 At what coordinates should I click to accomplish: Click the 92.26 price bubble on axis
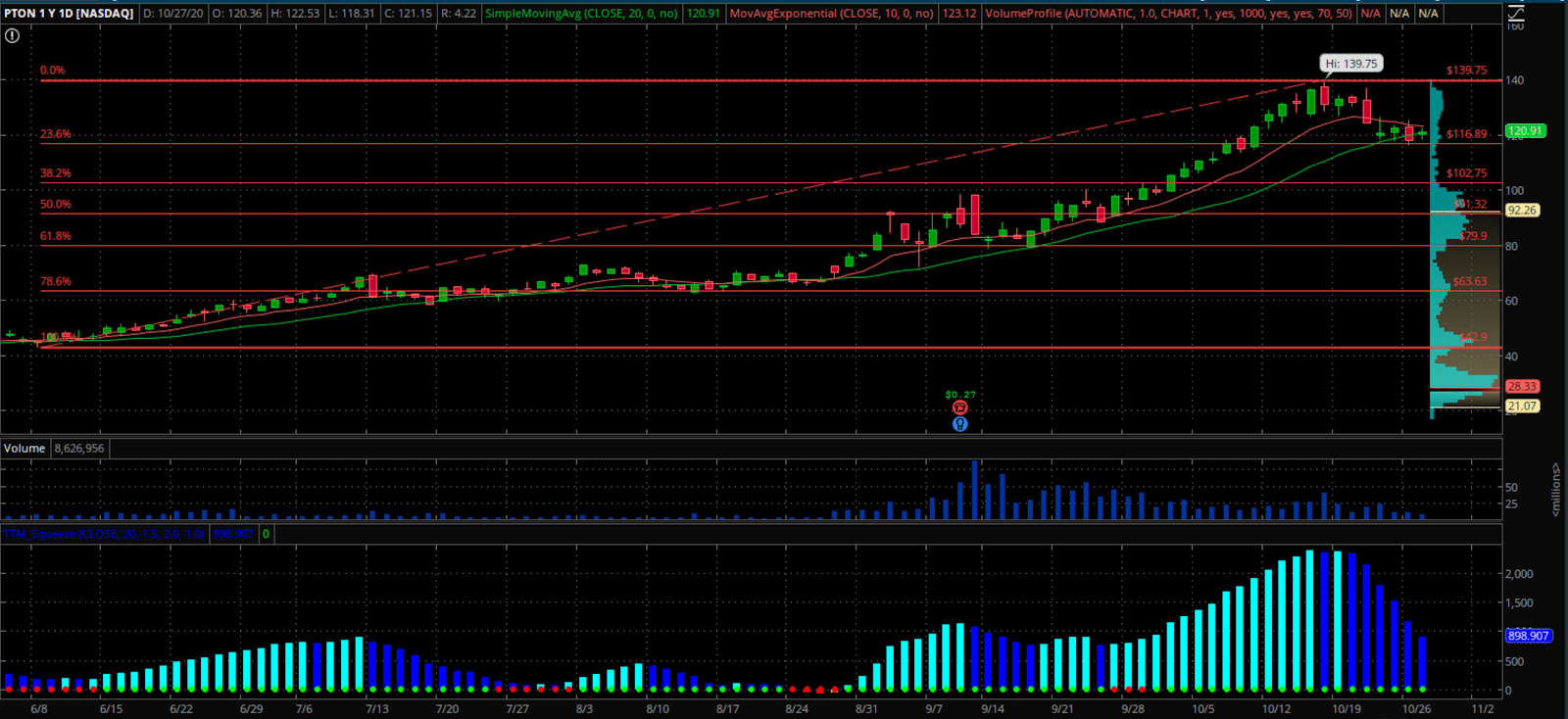[1522, 211]
